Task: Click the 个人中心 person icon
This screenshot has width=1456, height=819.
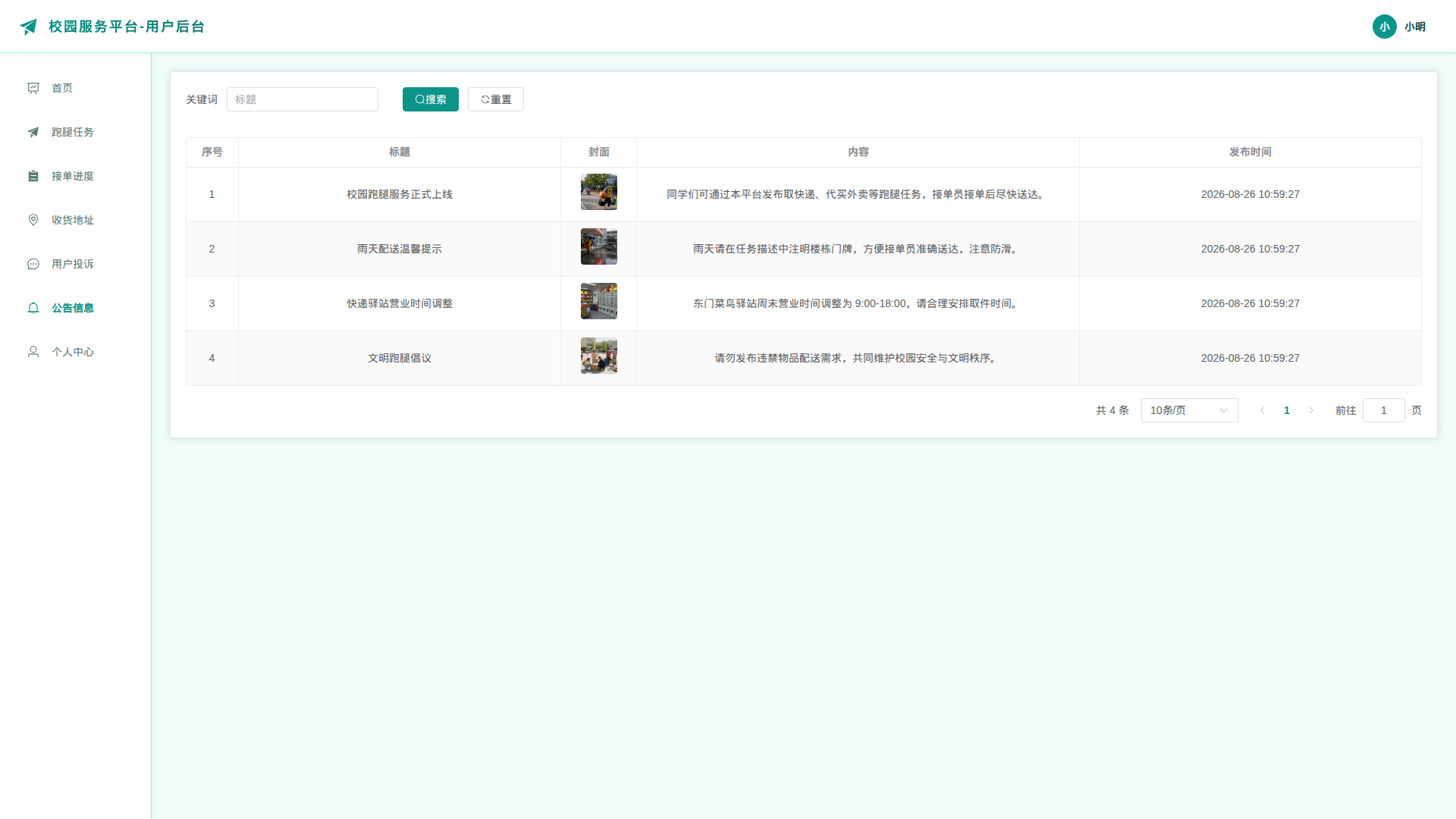Action: [x=33, y=352]
